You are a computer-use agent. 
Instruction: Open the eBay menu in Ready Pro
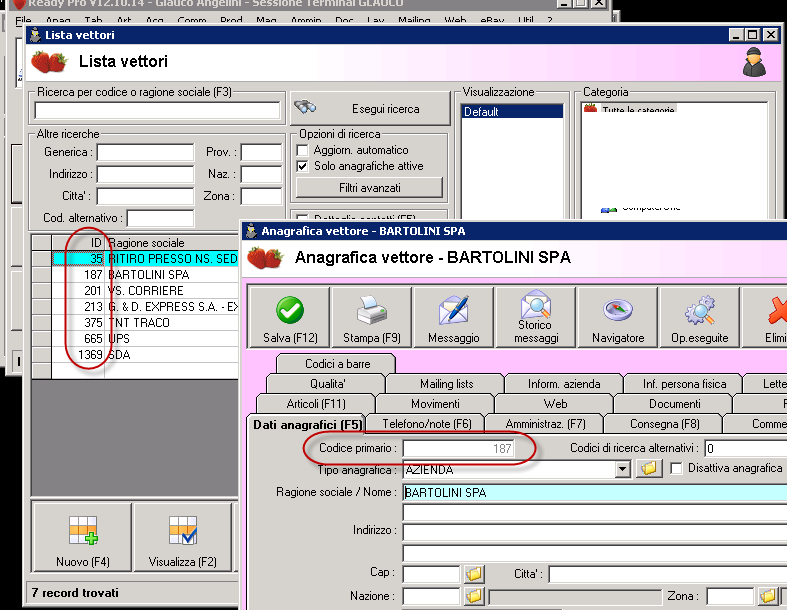click(x=492, y=21)
